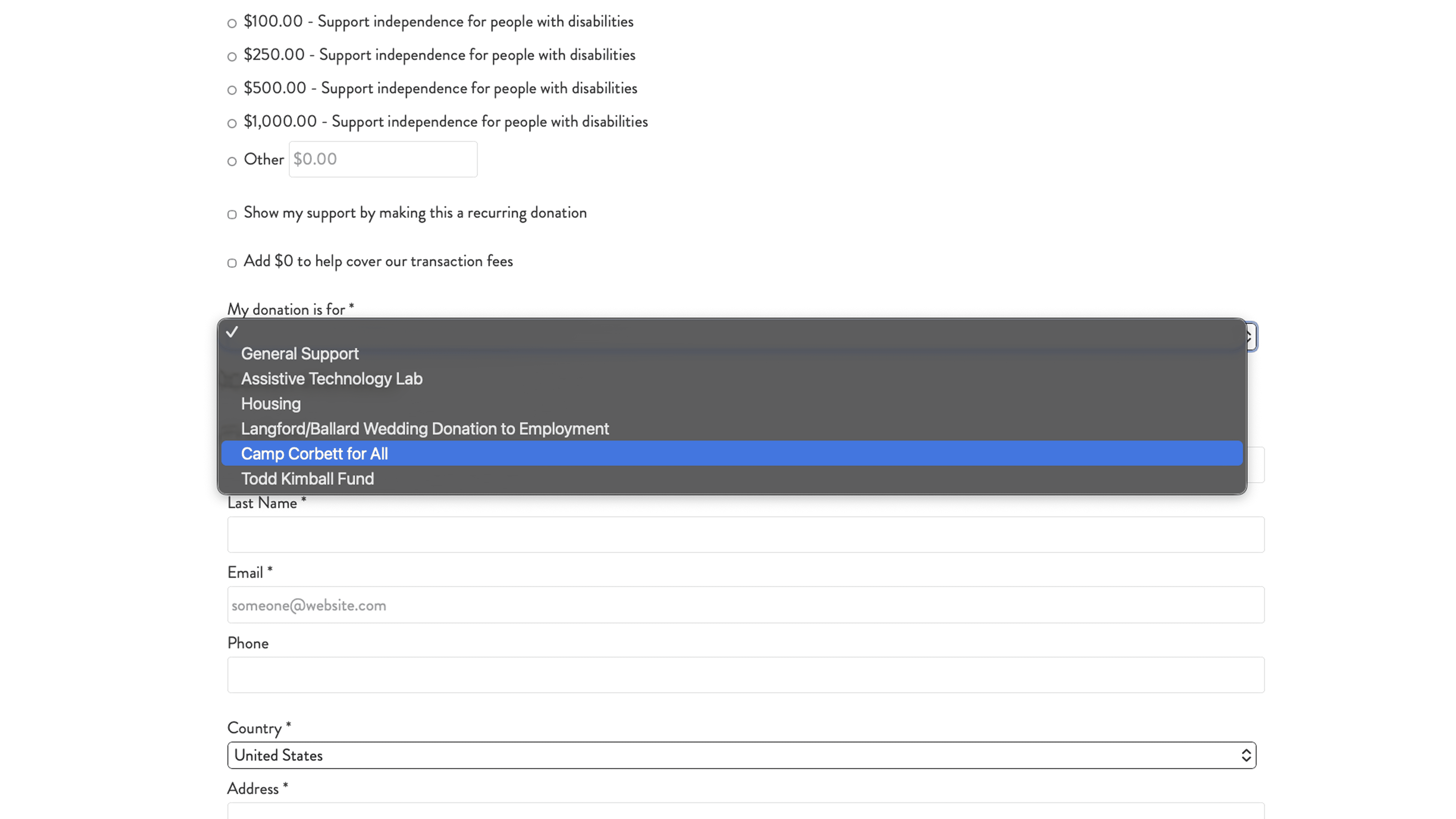Check the cover transaction fees checkbox
This screenshot has width=1456, height=819.
coord(232,263)
